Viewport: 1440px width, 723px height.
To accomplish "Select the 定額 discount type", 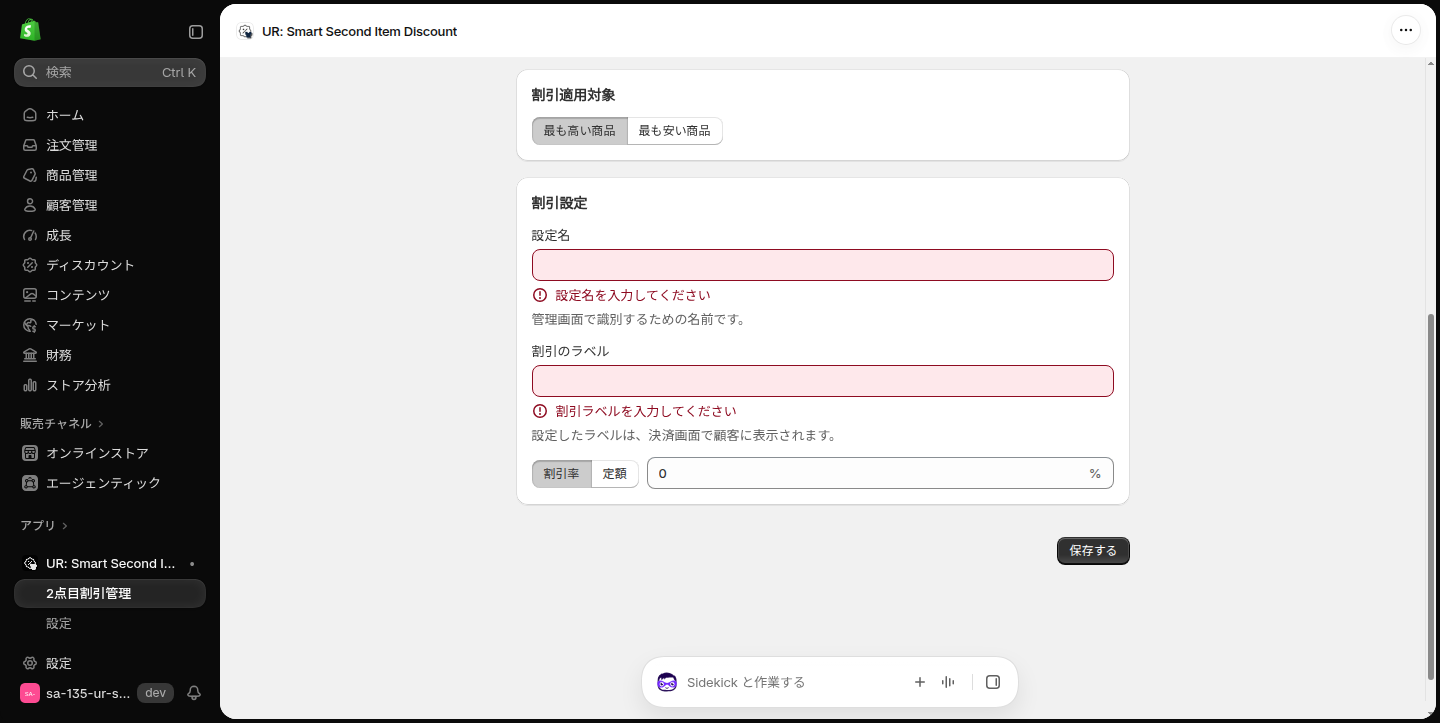I will pos(615,473).
